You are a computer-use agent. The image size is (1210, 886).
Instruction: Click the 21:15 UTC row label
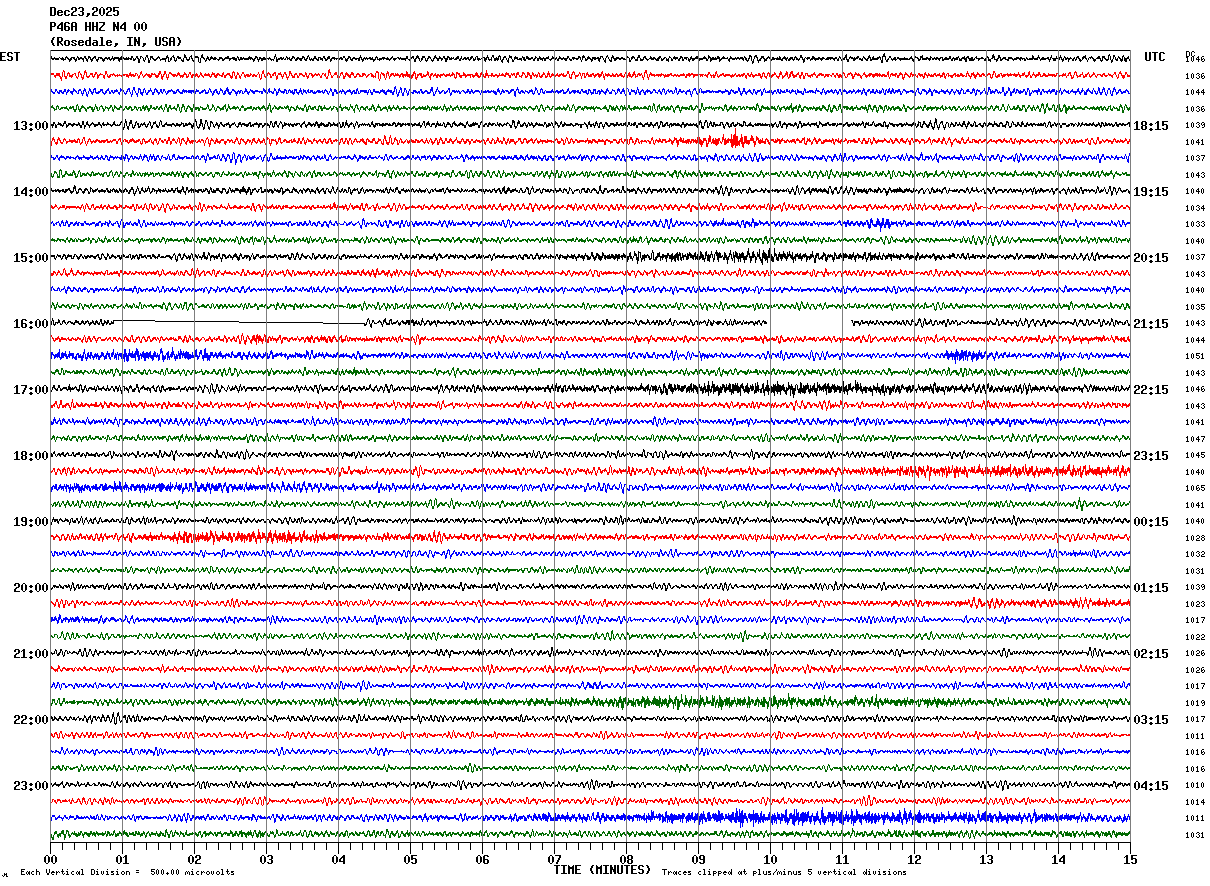click(1151, 324)
